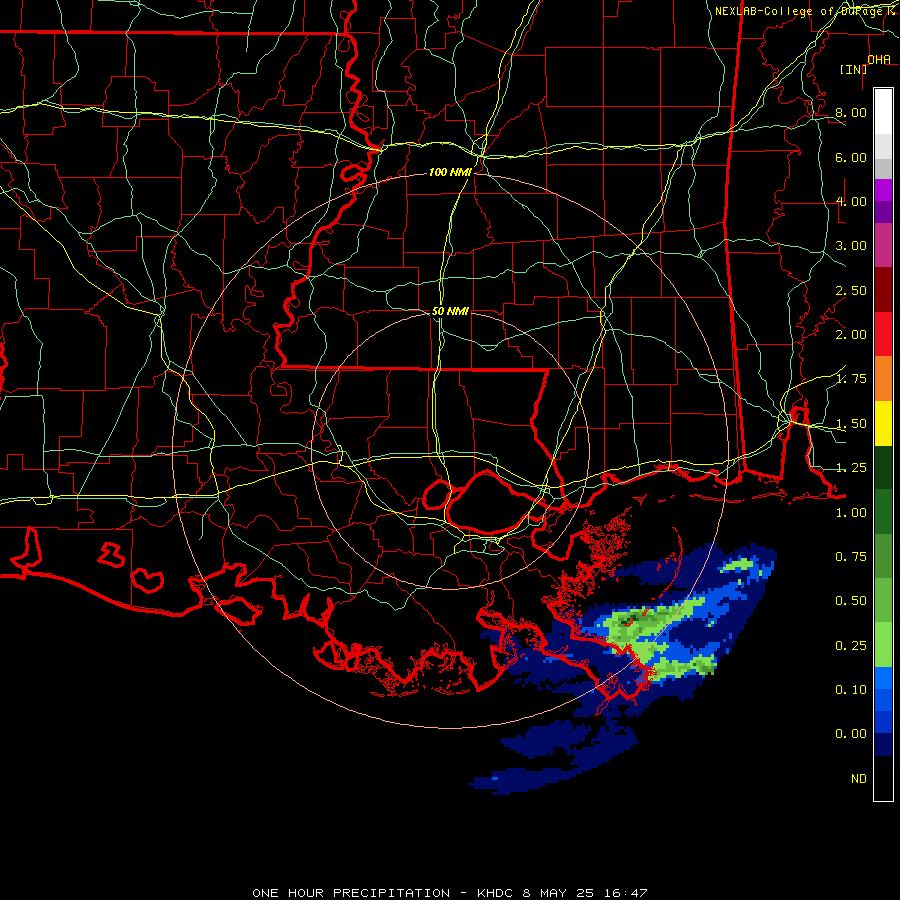Click the OHA product code label
Image resolution: width=900 pixels, height=900 pixels.
(879, 60)
